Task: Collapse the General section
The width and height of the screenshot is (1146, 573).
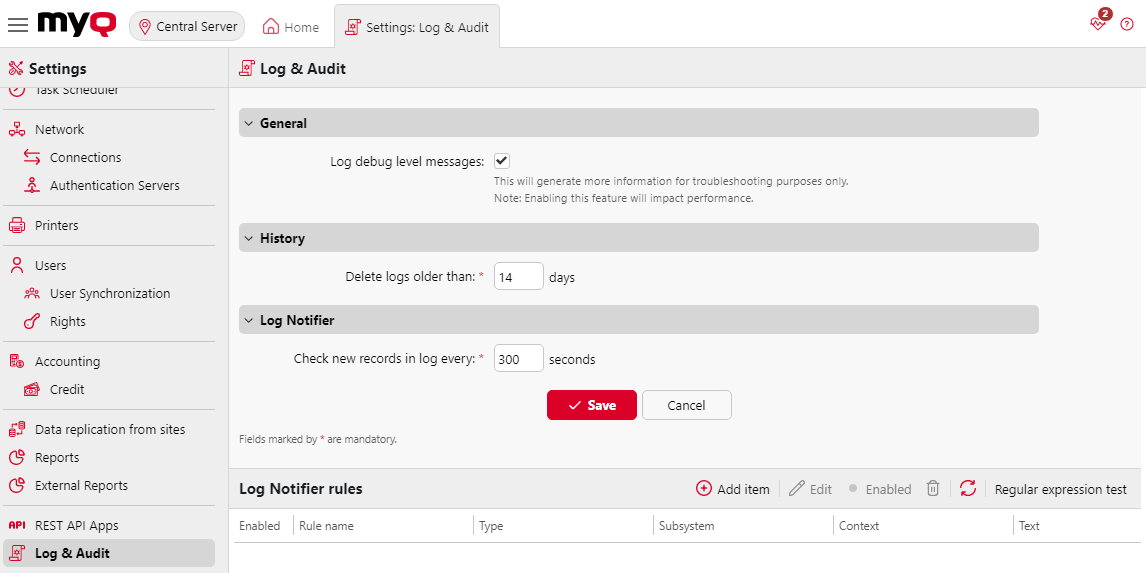Action: [x=250, y=123]
